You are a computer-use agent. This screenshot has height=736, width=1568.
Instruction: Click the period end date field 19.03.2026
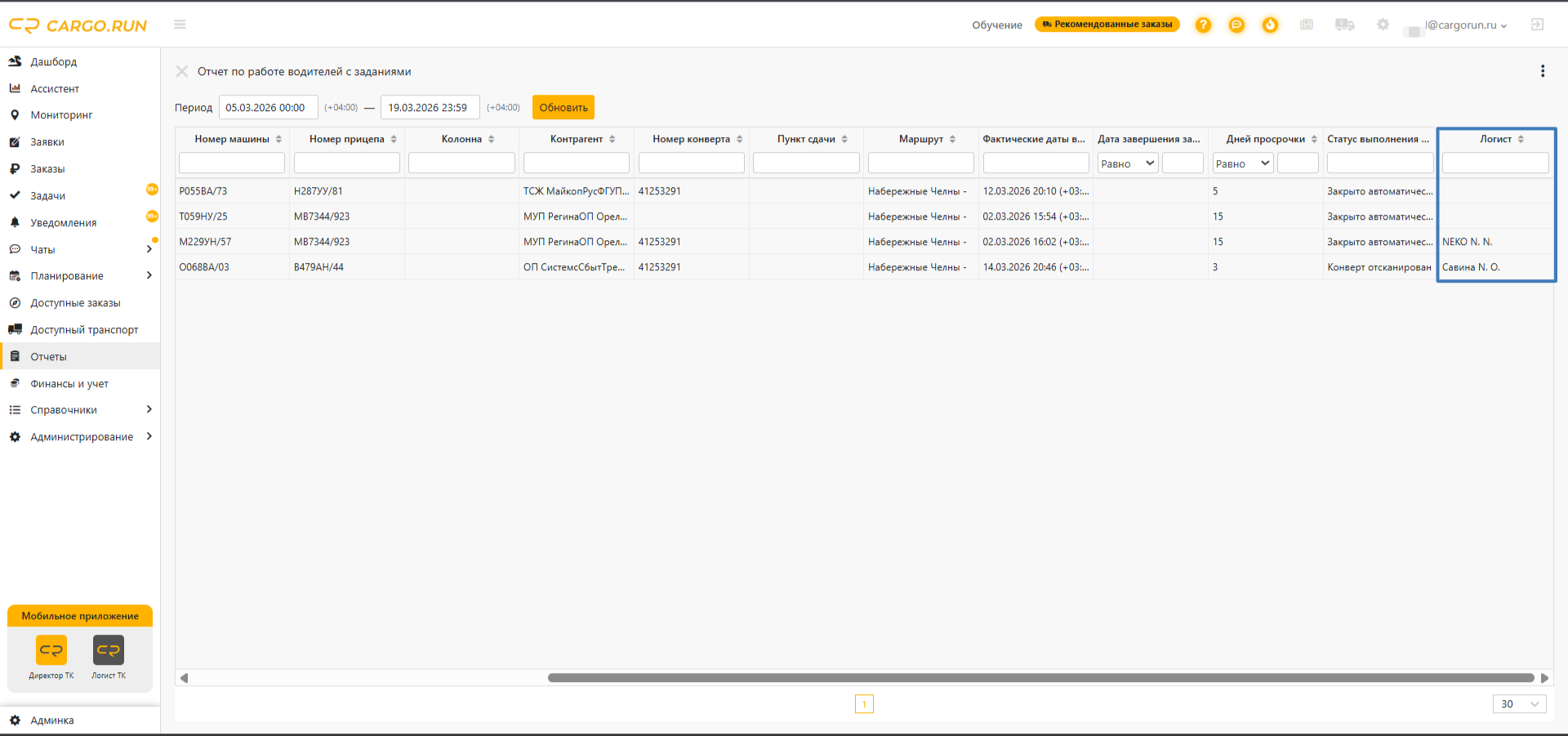(430, 107)
